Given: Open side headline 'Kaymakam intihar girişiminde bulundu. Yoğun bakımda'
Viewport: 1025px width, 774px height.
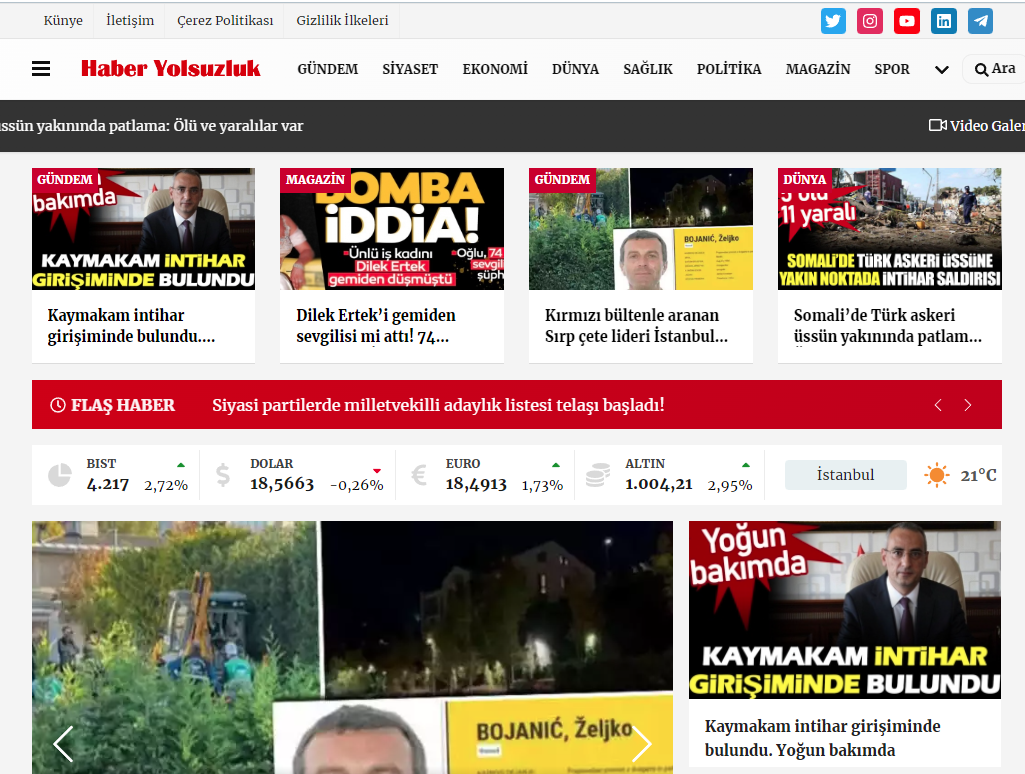Looking at the screenshot, I should (822, 738).
